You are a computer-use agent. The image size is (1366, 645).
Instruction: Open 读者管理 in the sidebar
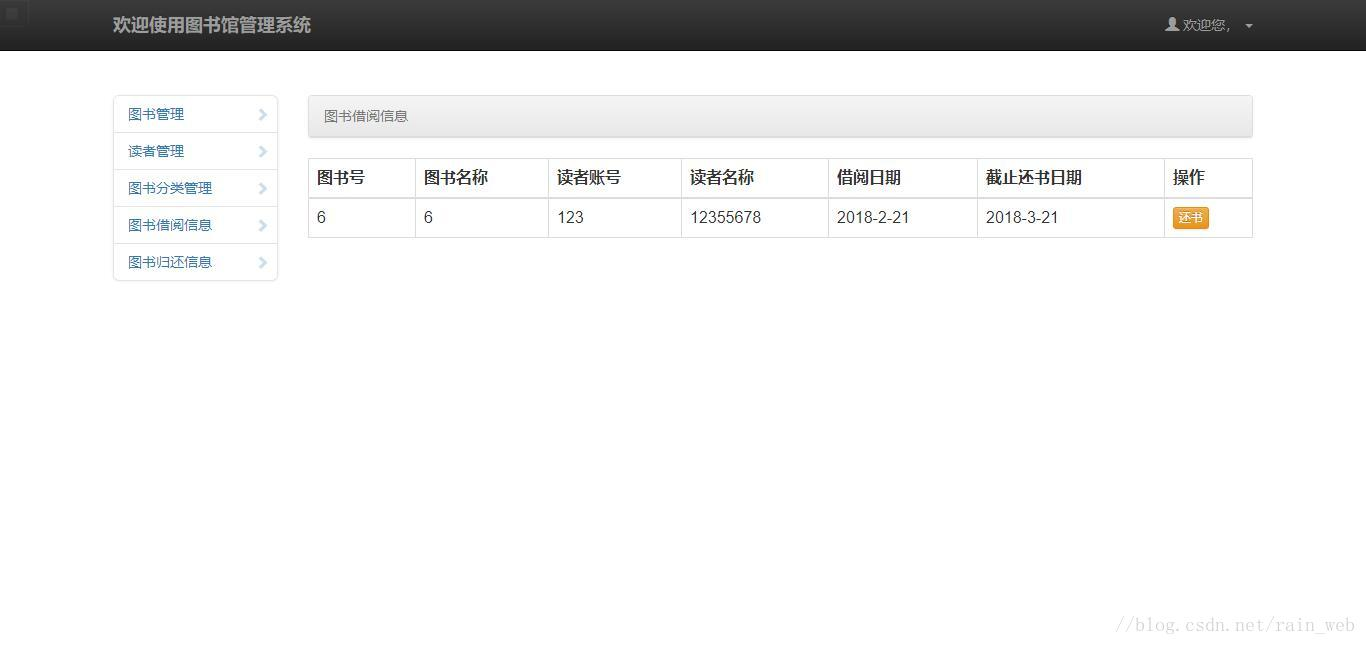coord(195,151)
